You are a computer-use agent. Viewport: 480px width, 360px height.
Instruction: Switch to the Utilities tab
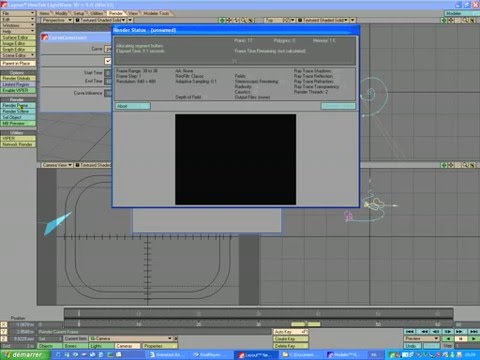pos(96,13)
